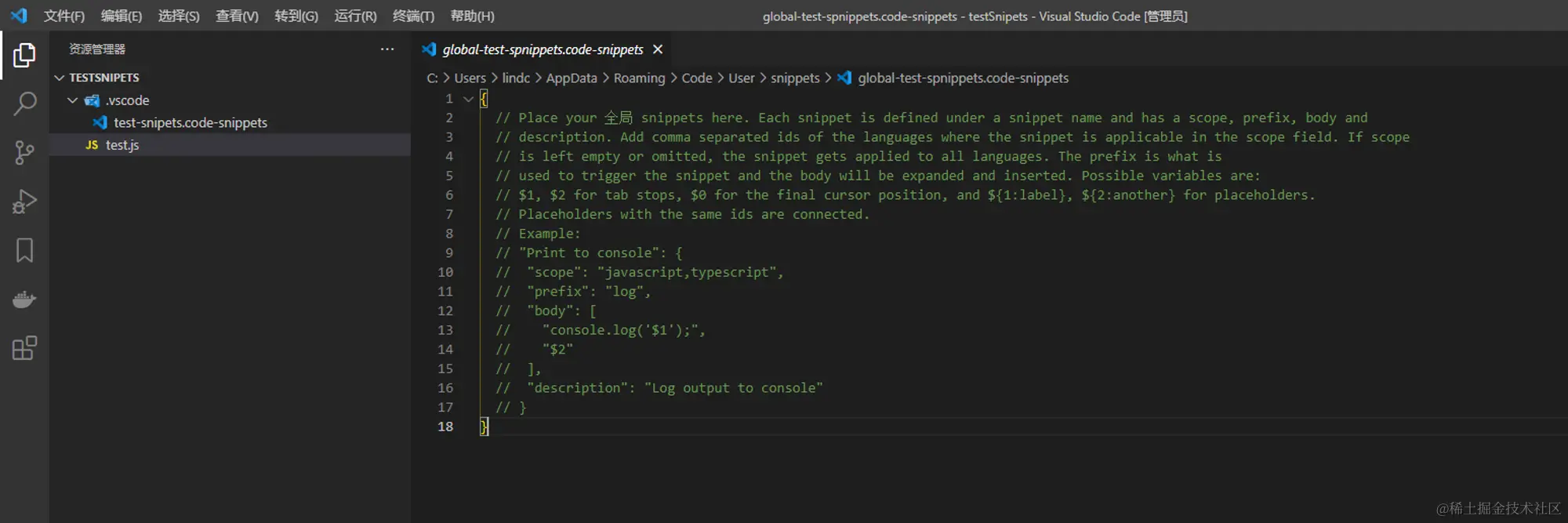The height and width of the screenshot is (523, 1568).
Task: Click the "Log output to console" text
Action: pyautogui.click(x=733, y=388)
